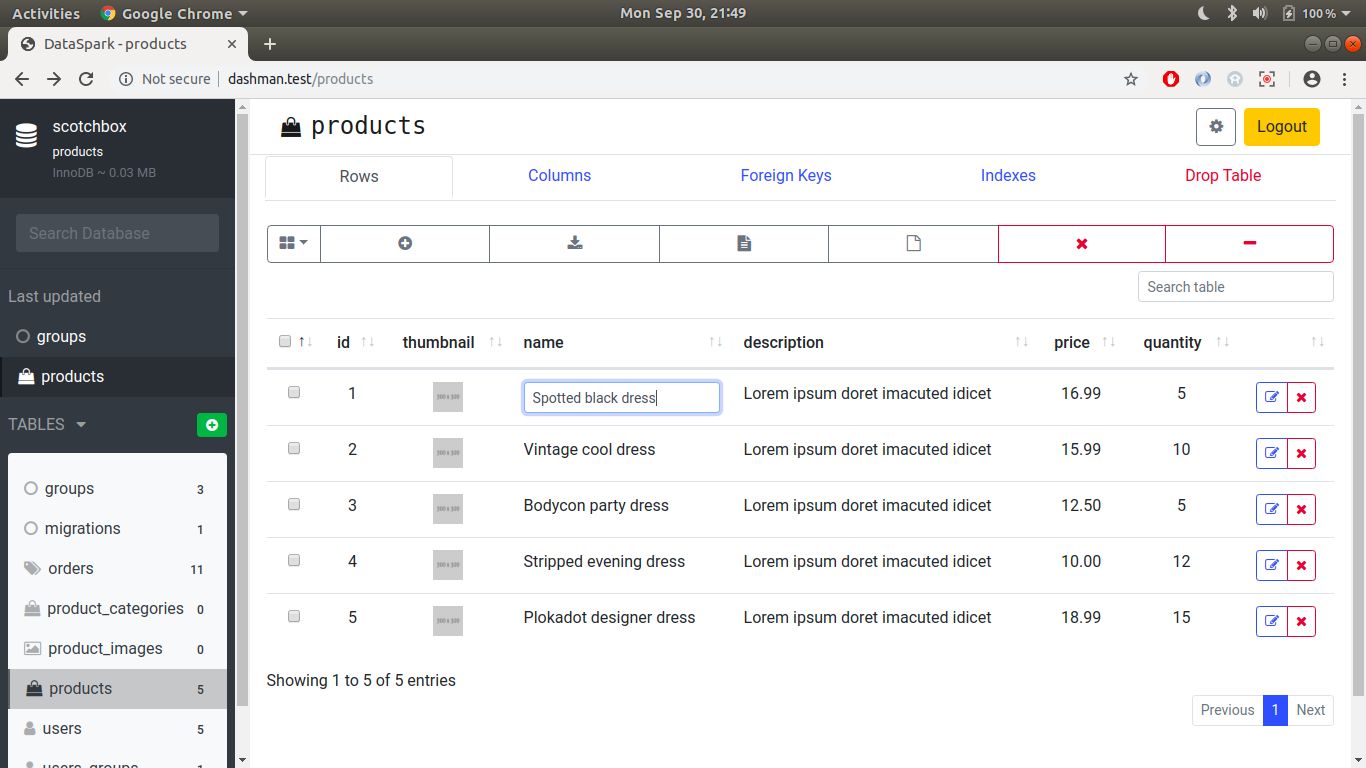
Task: Click the green add table button
Action: pos(212,425)
